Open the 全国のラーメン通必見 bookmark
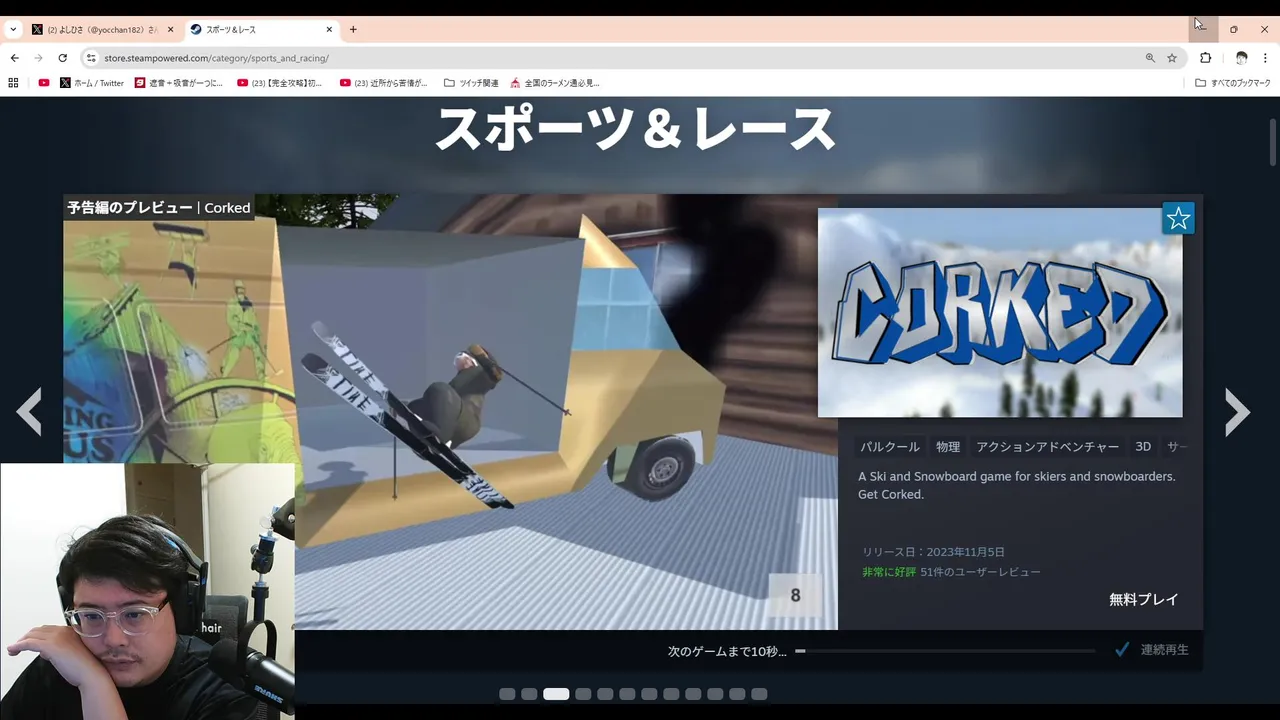1280x720 pixels. click(555, 83)
